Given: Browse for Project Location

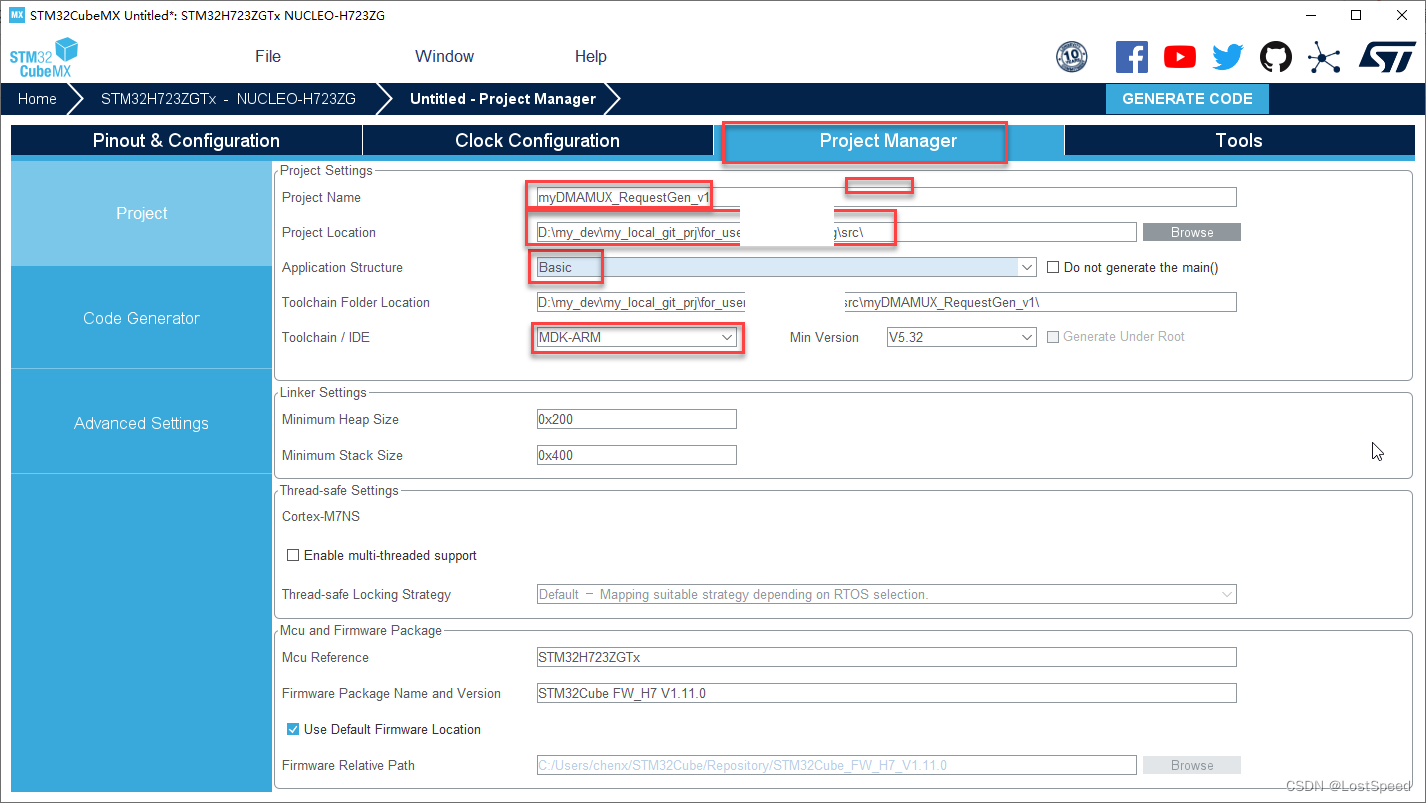Looking at the screenshot, I should (1191, 232).
